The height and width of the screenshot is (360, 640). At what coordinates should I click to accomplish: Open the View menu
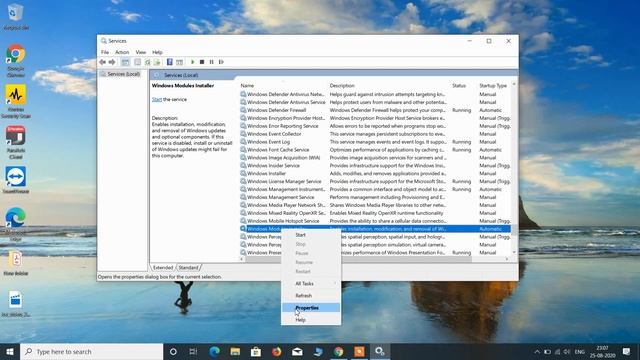click(x=141, y=52)
